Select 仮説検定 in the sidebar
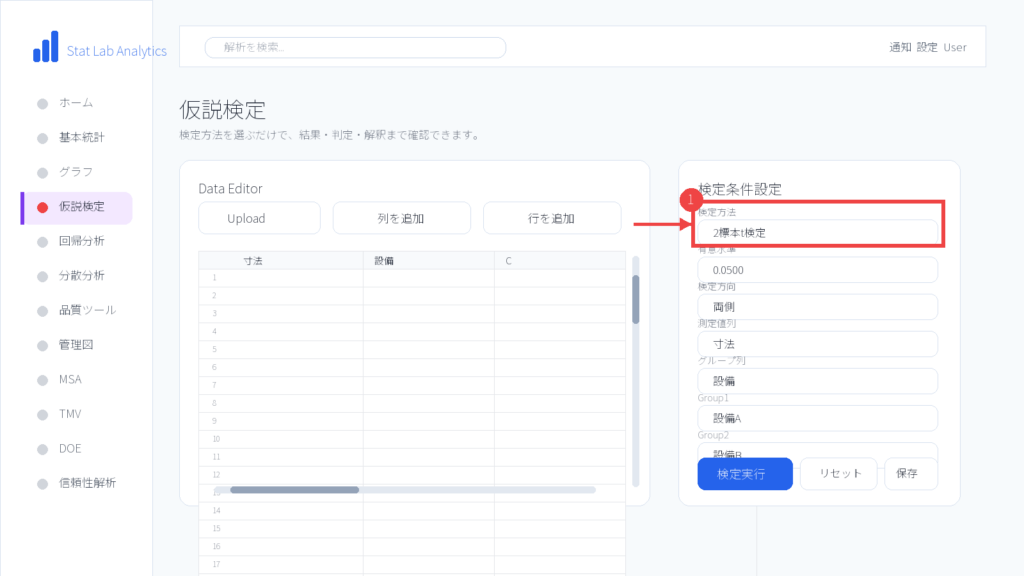This screenshot has width=1024, height=576. (77, 208)
